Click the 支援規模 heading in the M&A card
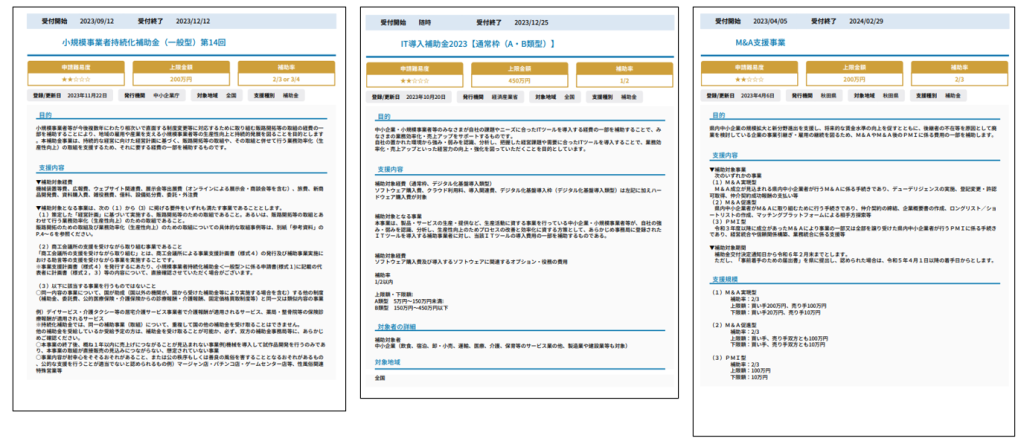The width and height of the screenshot is (1024, 444). point(724,279)
